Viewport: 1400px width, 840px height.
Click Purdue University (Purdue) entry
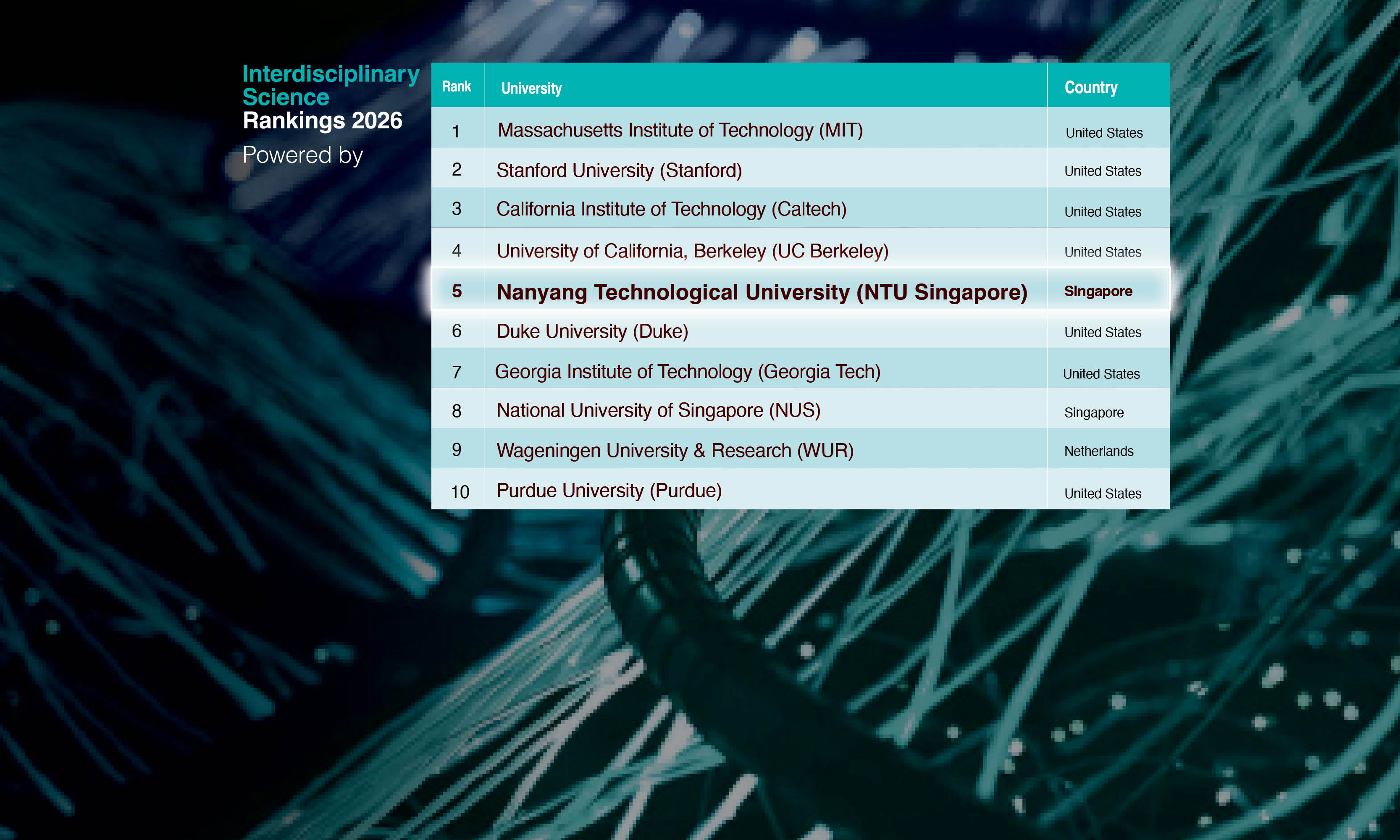click(x=609, y=491)
